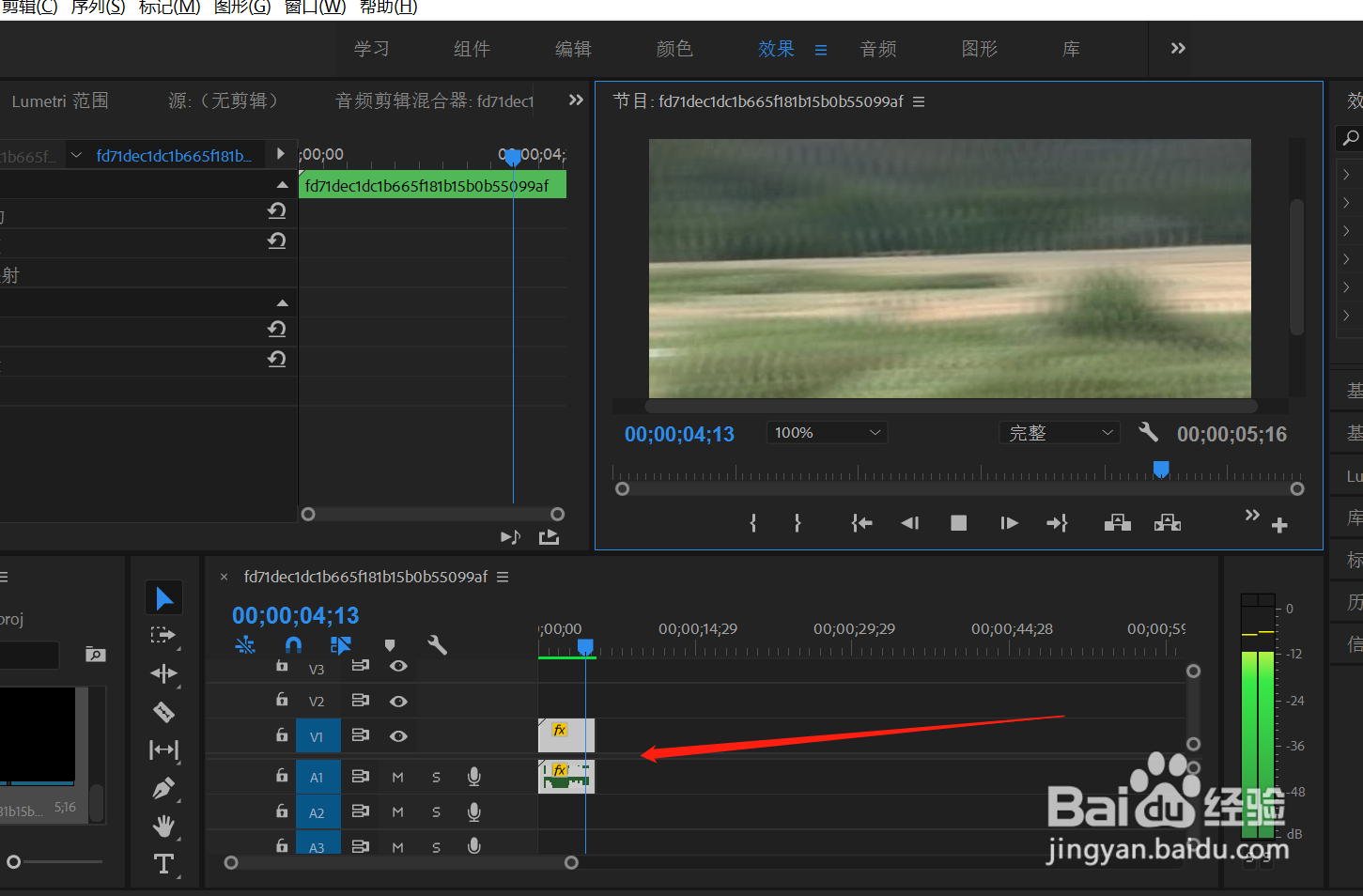1363x896 pixels.
Task: Select the Razor tool
Action: click(x=163, y=712)
